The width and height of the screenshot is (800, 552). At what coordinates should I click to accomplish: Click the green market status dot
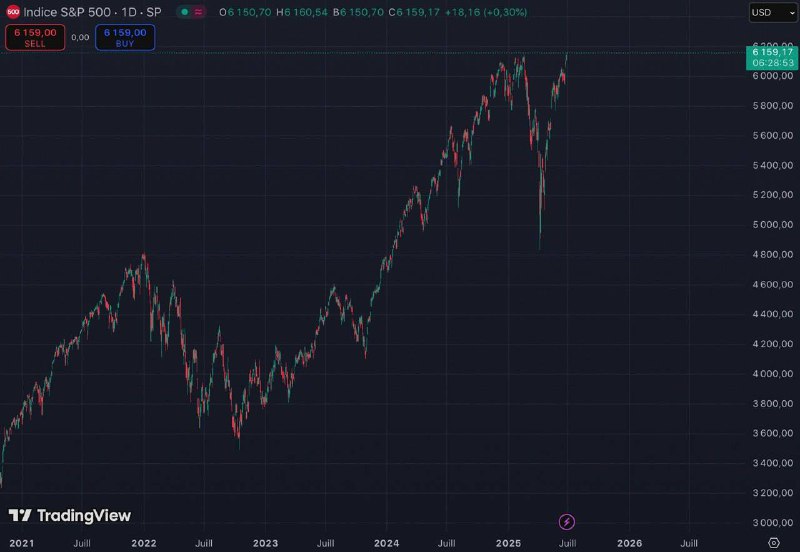point(185,12)
